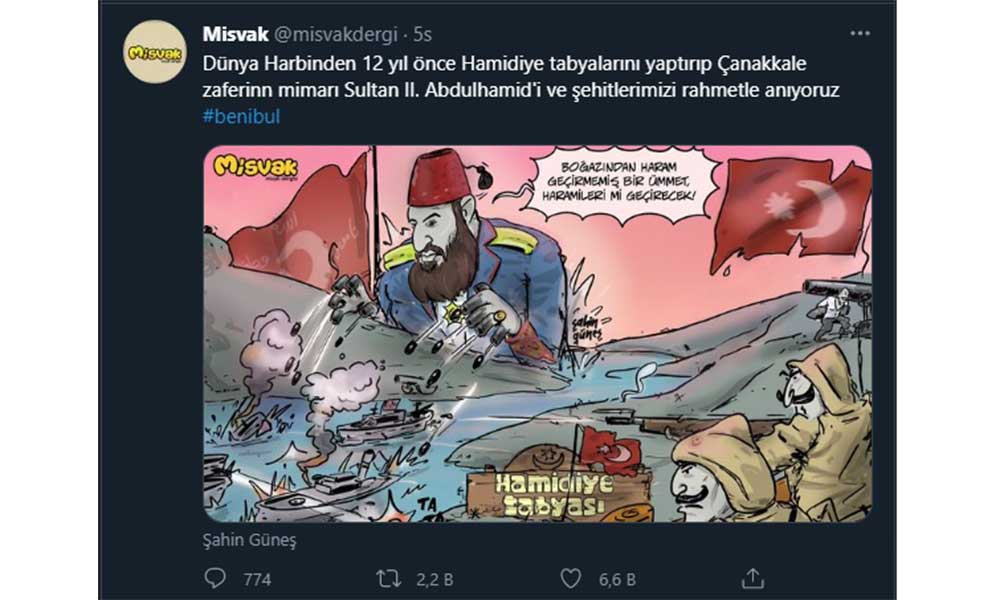Click the Hamidiye tabyası sign in image
The width and height of the screenshot is (1000, 600).
coord(554,494)
